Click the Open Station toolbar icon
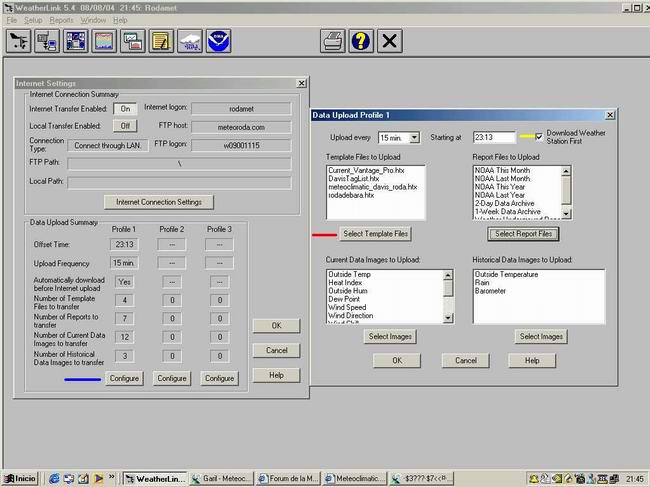Viewport: 650px width, 487px height. point(18,41)
